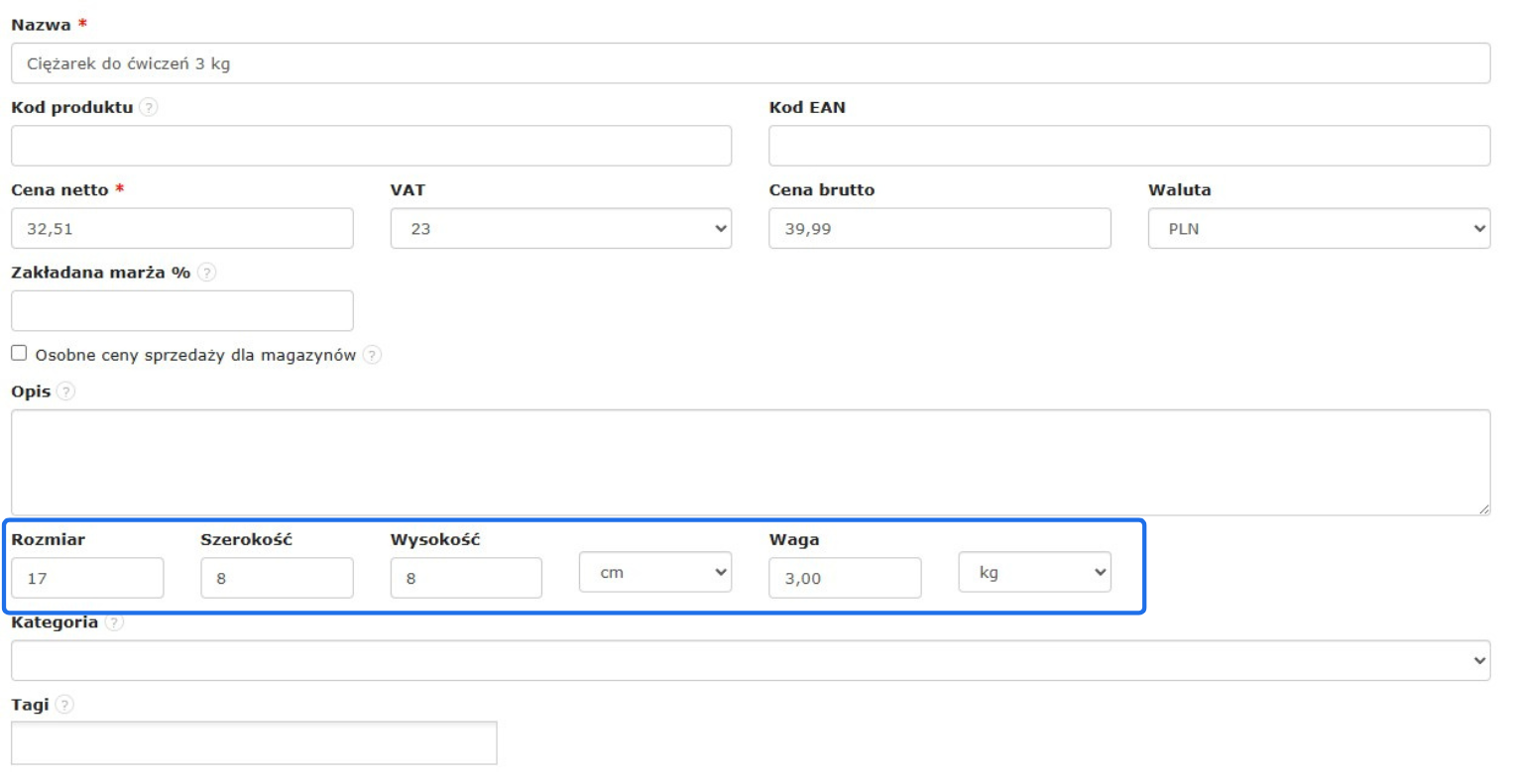Click the Nazwa product name field

tap(750, 63)
